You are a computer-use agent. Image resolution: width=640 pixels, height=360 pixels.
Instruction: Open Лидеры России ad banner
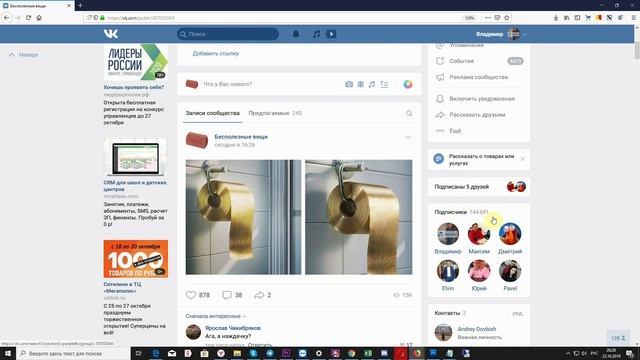pos(136,62)
